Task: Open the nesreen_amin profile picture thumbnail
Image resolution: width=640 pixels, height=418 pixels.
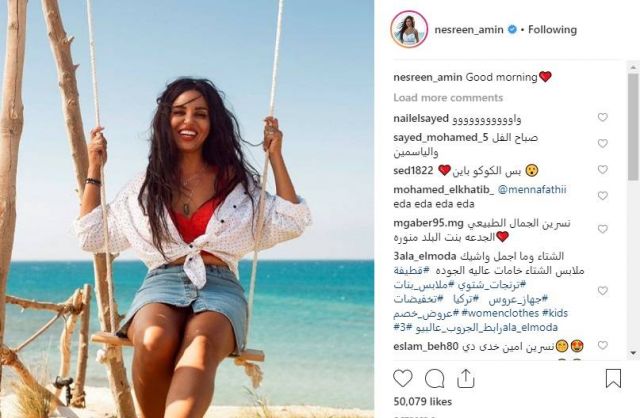Action: pyautogui.click(x=409, y=29)
